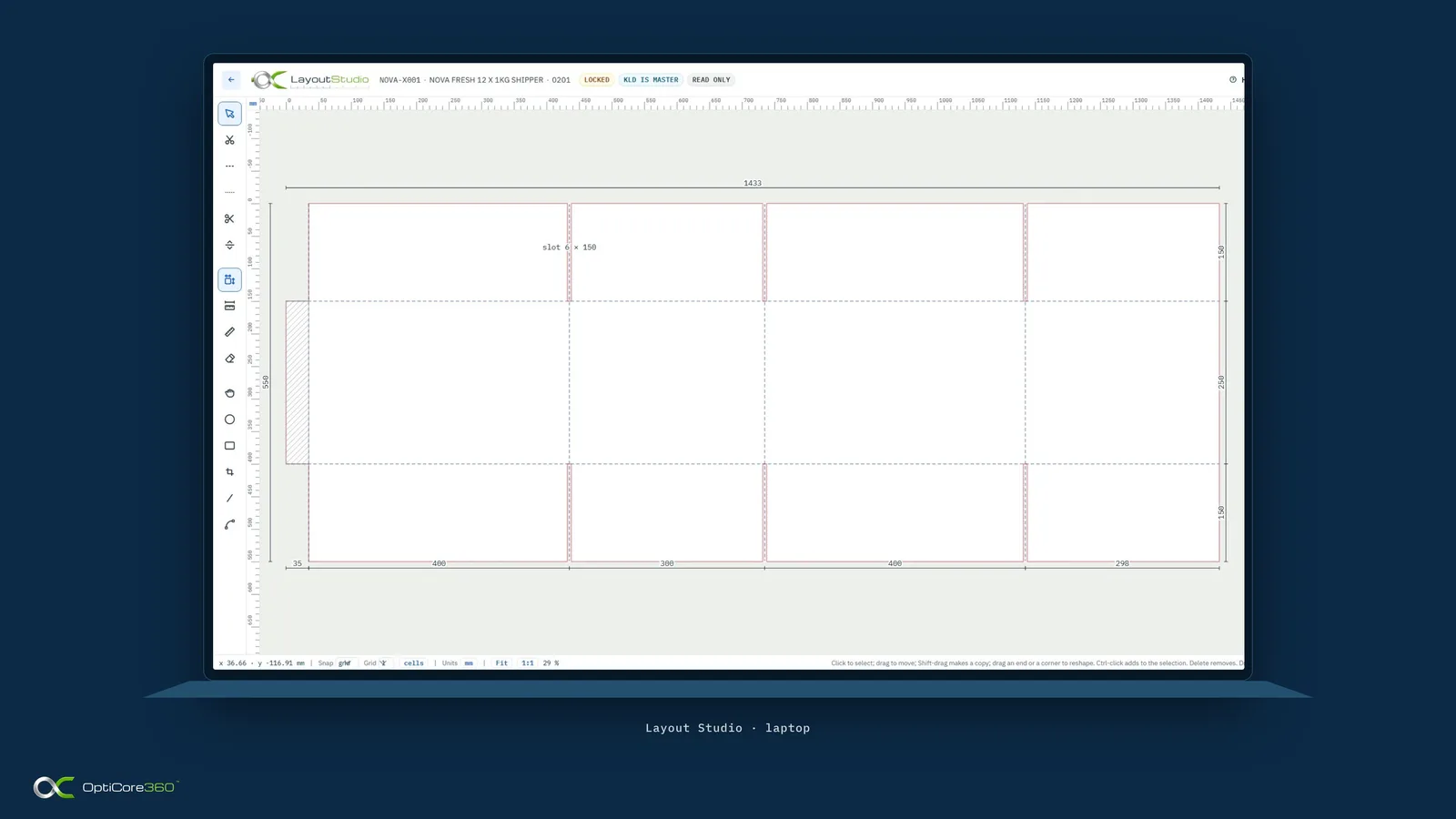Select the crop tool
The width and height of the screenshot is (1456, 819).
(x=229, y=471)
